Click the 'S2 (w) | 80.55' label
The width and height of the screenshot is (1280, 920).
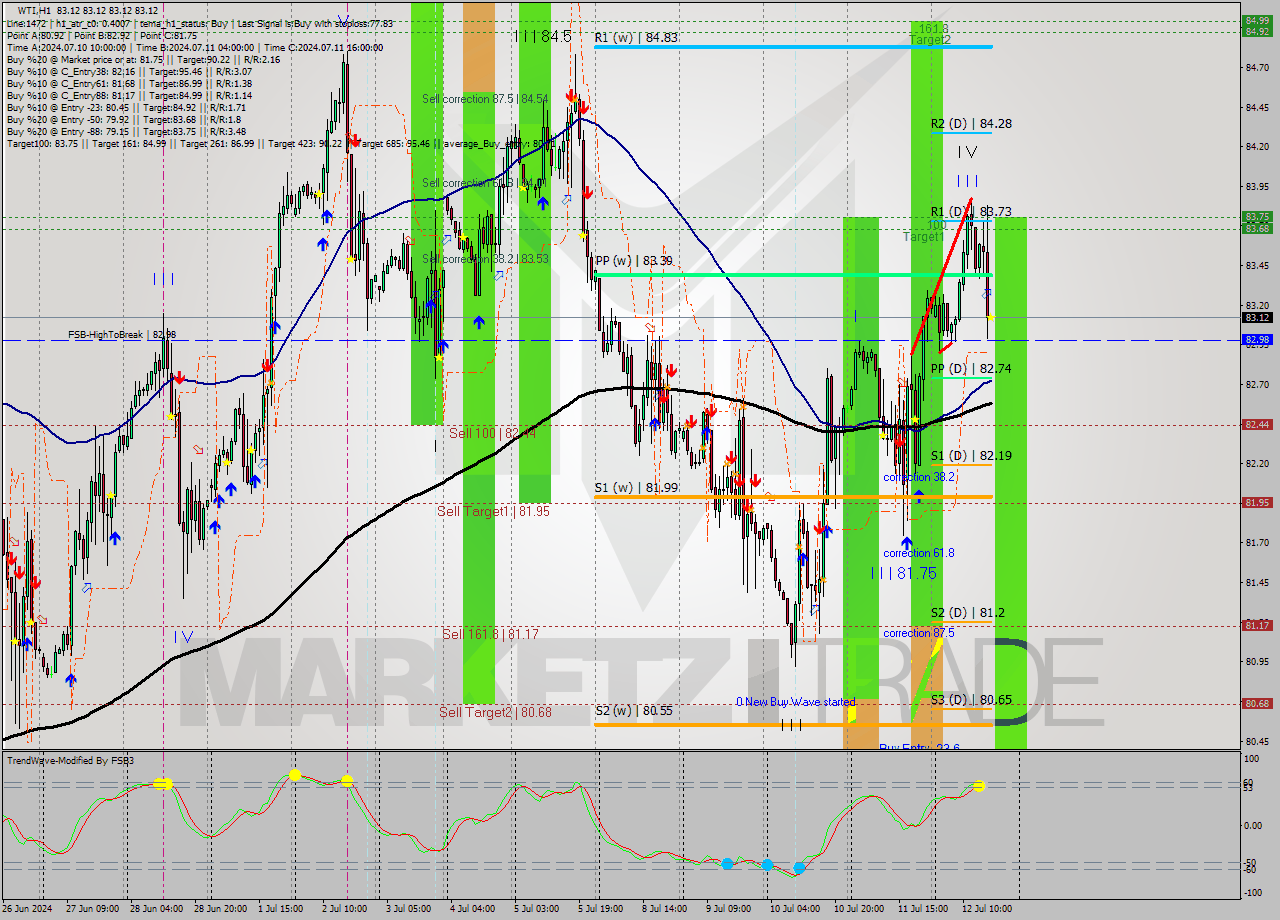(635, 711)
